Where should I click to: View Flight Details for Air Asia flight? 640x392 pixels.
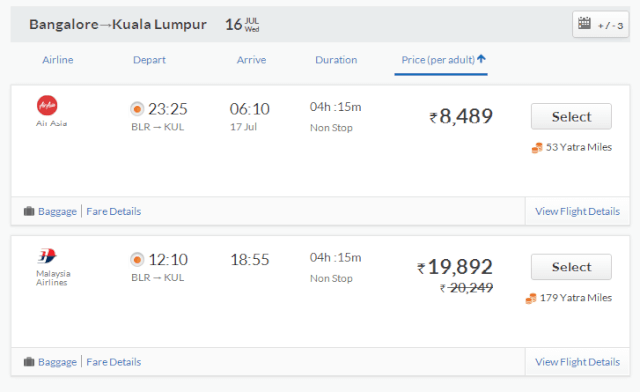pos(577,212)
